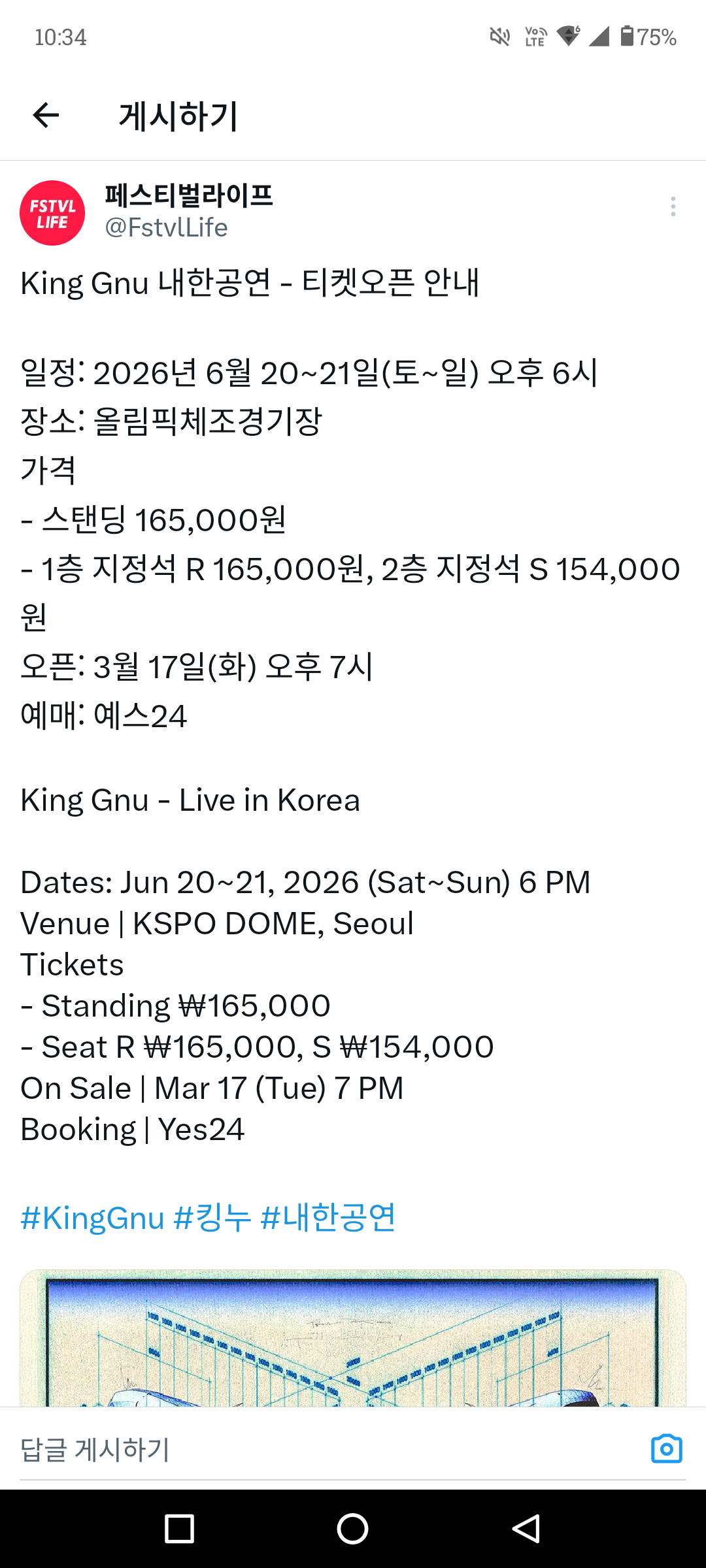Tap the 10:34 clock in status bar
This screenshot has height=1568, width=706.
(x=60, y=37)
